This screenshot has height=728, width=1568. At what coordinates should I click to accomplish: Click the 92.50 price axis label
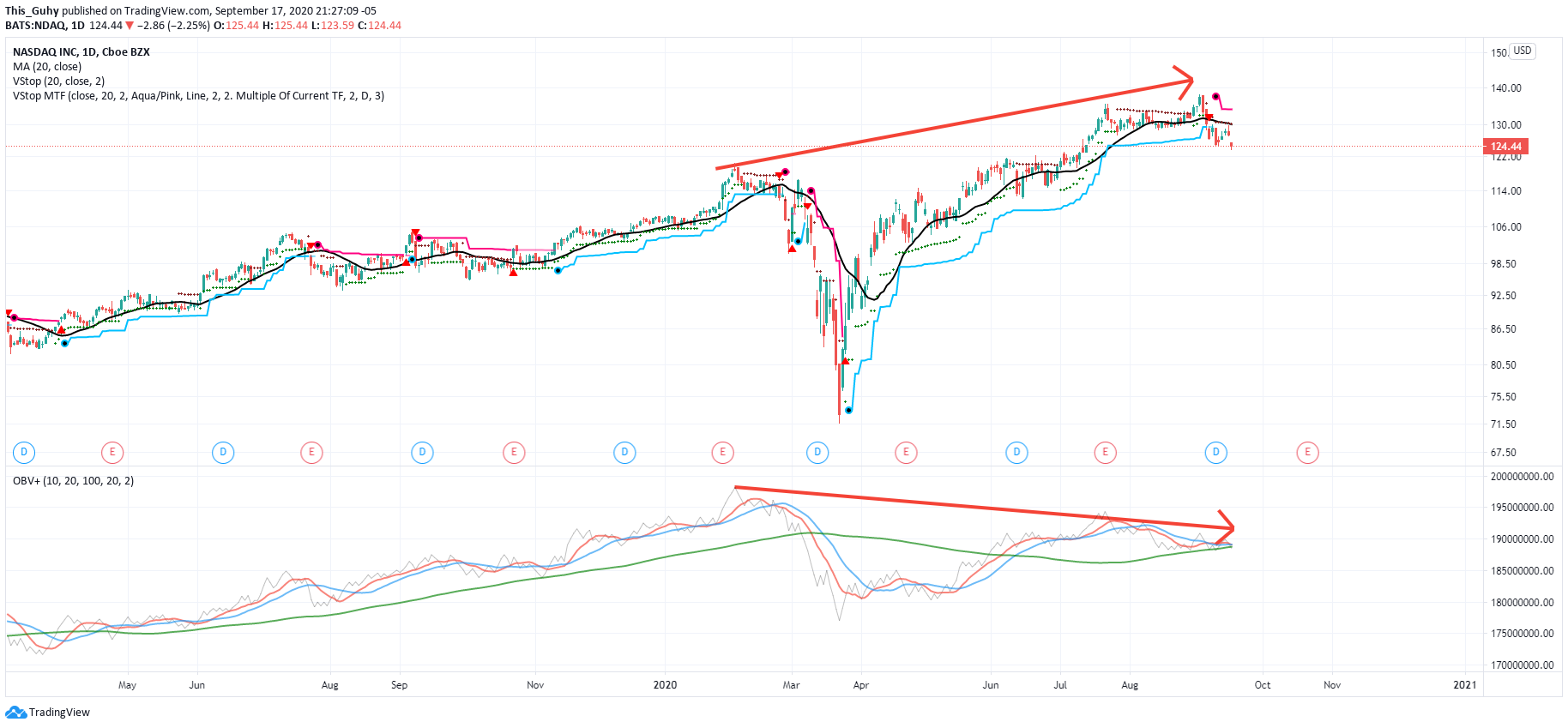coord(1504,296)
